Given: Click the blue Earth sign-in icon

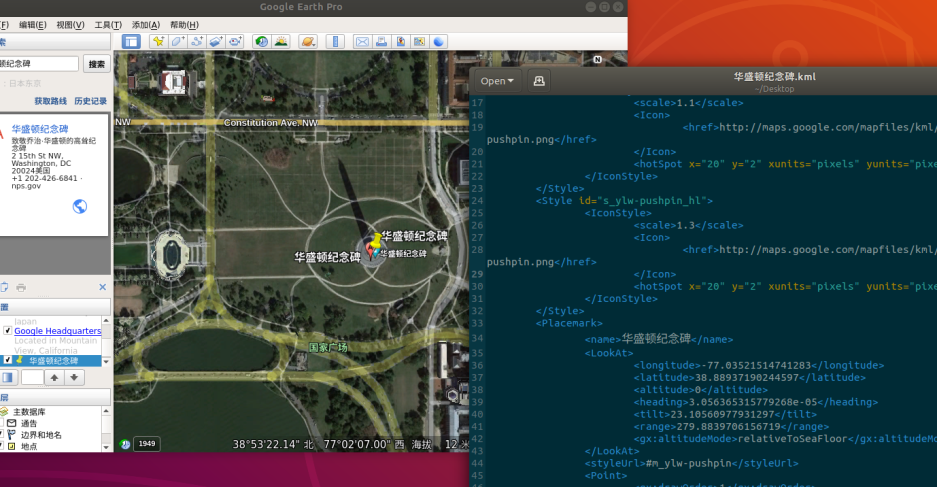Looking at the screenshot, I should 439,41.
